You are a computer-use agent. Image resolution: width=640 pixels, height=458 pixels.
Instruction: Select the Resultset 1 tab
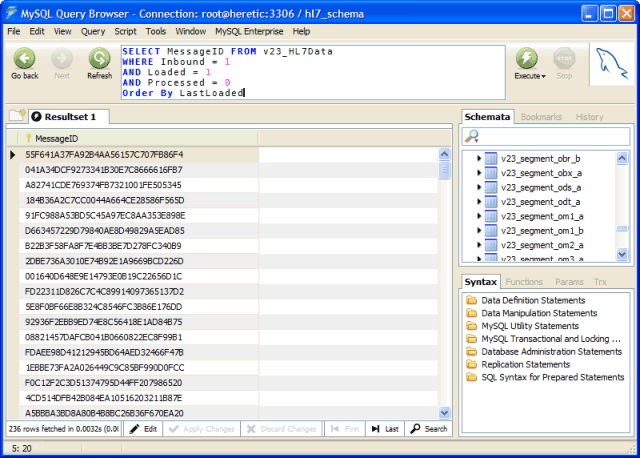[x=69, y=117]
